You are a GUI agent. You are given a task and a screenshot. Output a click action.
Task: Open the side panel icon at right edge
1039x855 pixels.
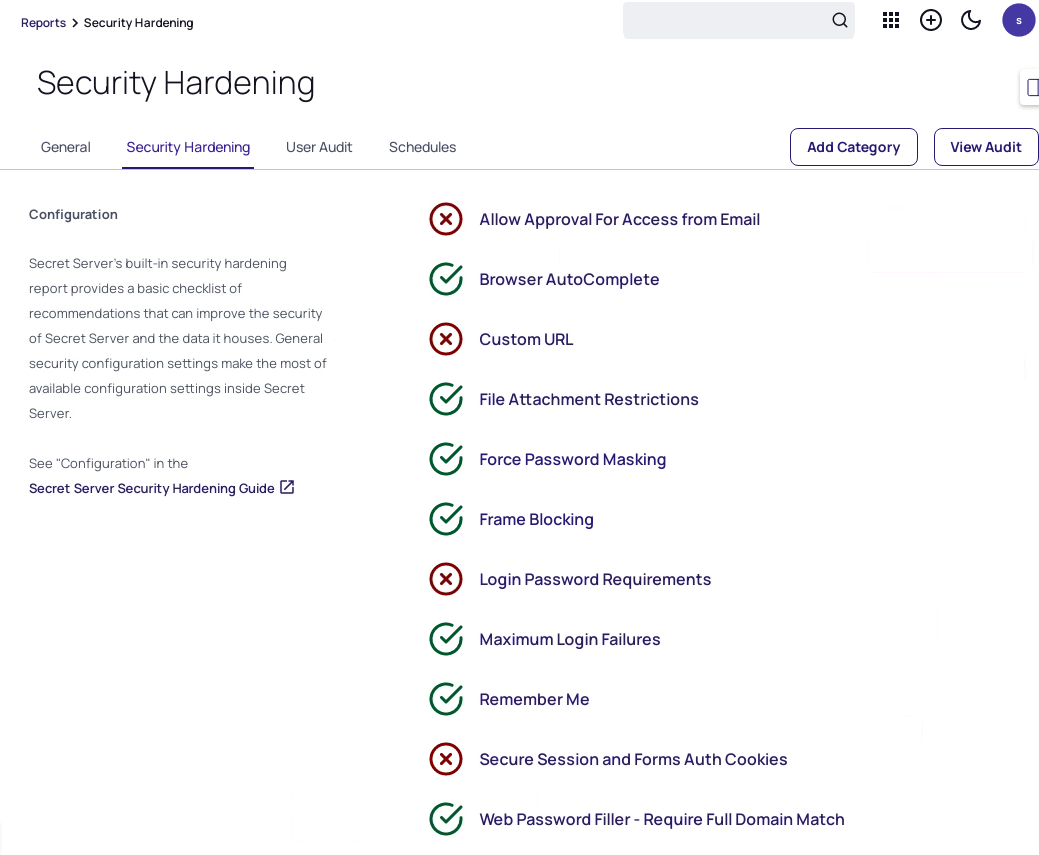1031,87
